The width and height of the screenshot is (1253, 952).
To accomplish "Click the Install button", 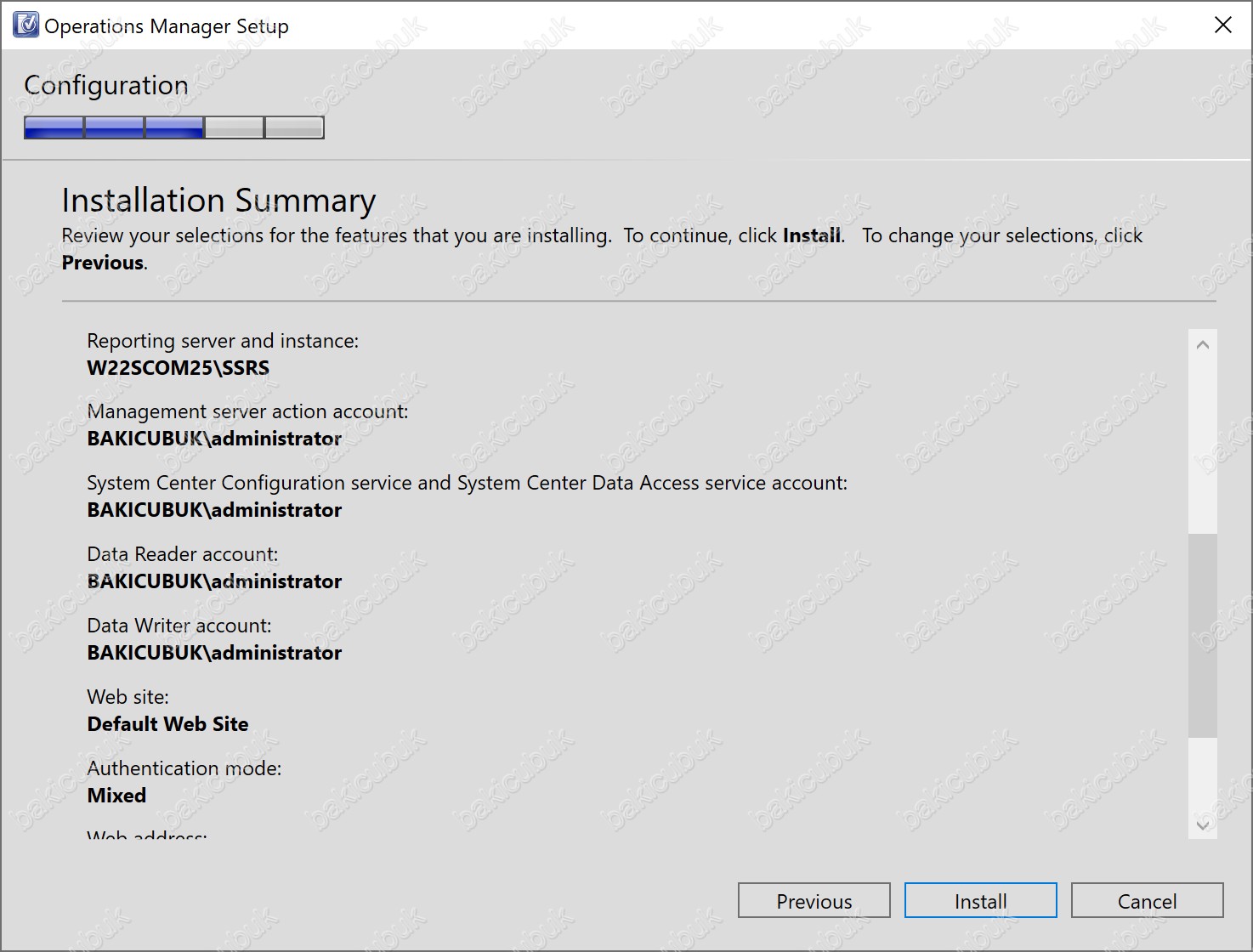I will 980,900.
